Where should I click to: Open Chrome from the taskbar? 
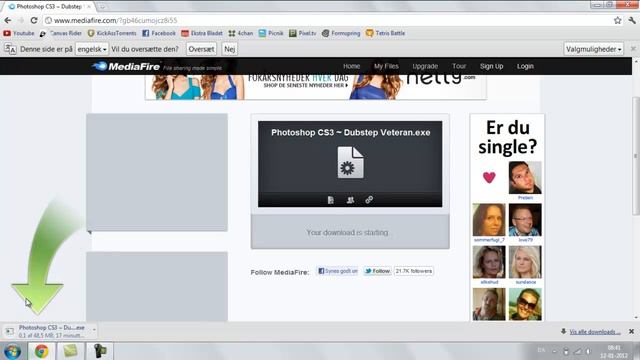(41, 351)
